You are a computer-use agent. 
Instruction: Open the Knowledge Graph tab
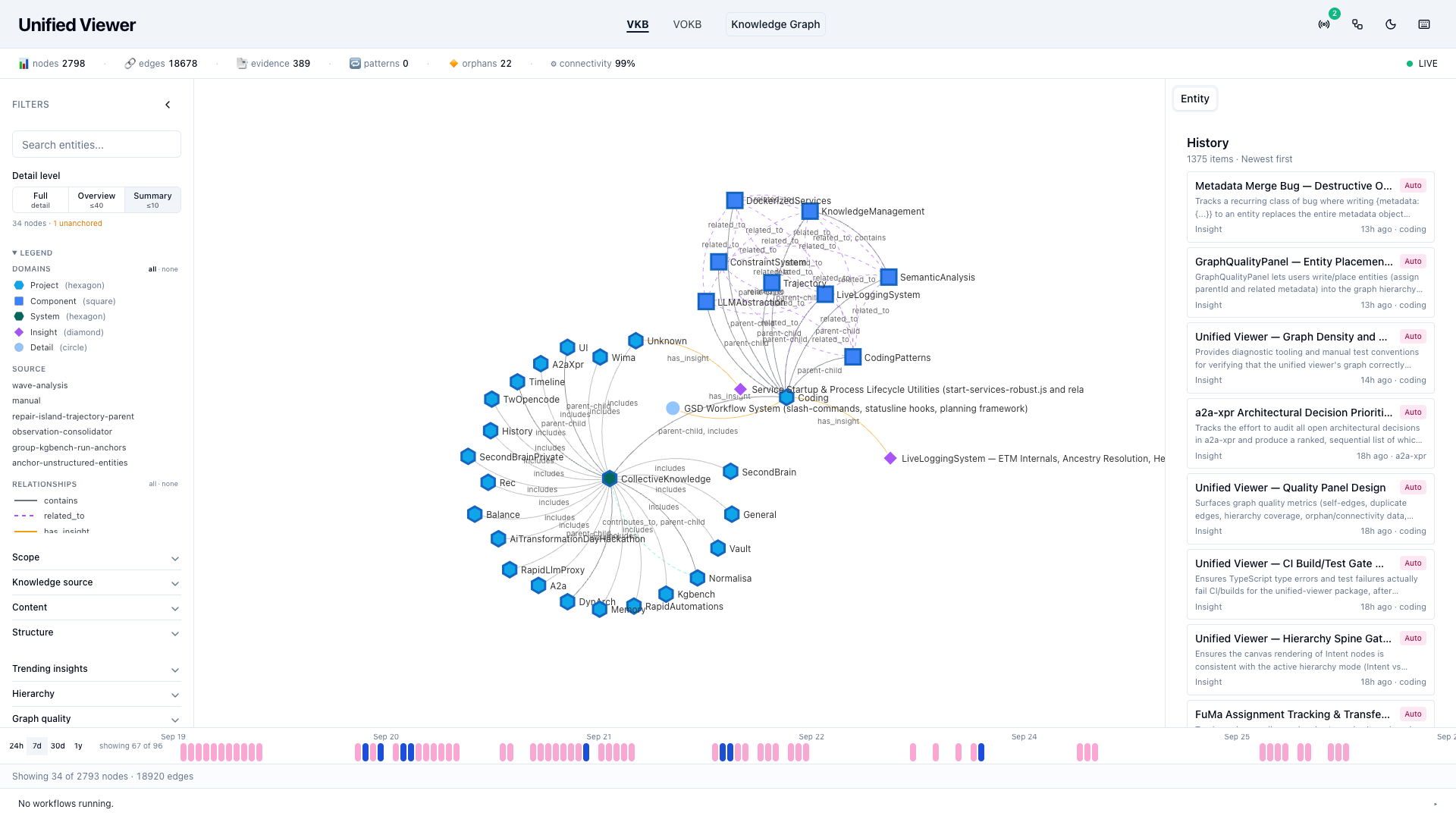pos(775,24)
